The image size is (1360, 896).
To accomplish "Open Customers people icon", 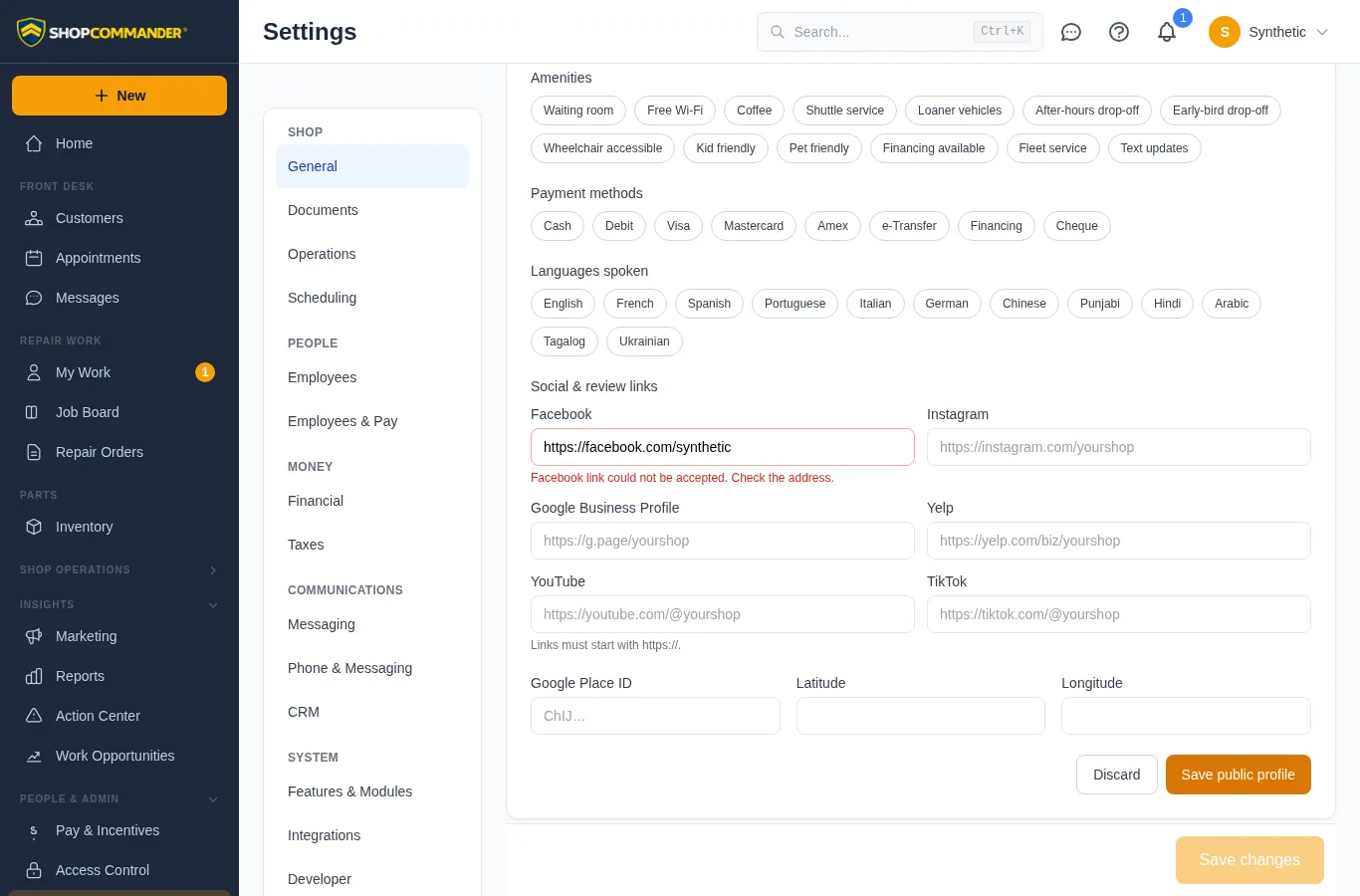I will coord(34,218).
